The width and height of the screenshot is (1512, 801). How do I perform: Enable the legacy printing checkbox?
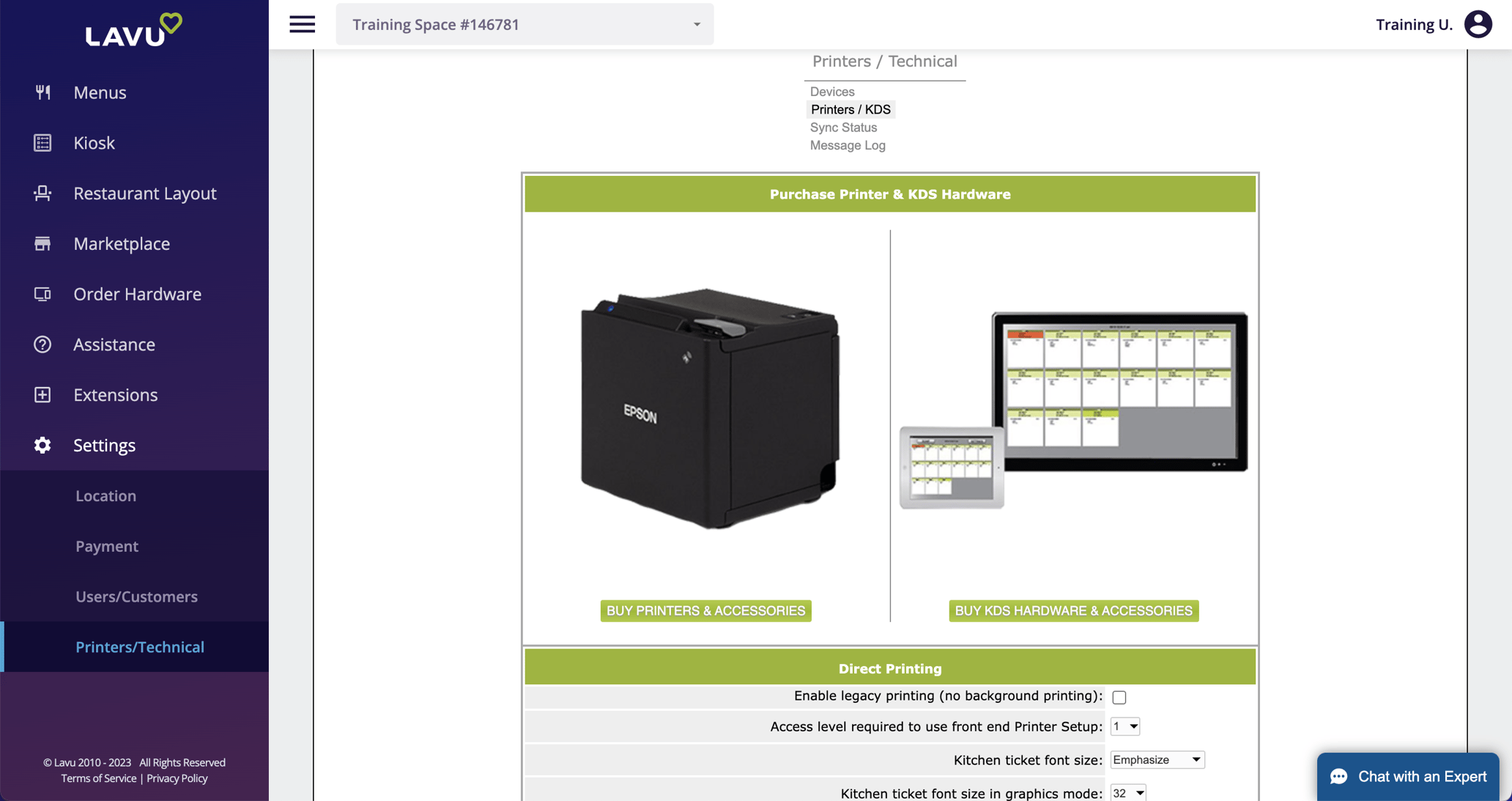(1119, 697)
